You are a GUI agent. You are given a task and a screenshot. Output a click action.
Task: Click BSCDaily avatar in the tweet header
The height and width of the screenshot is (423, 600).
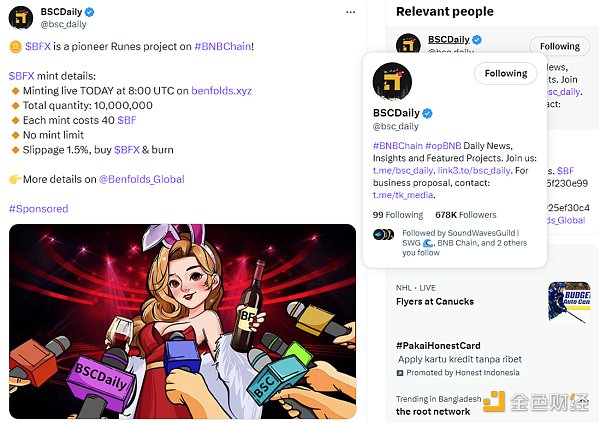20,17
